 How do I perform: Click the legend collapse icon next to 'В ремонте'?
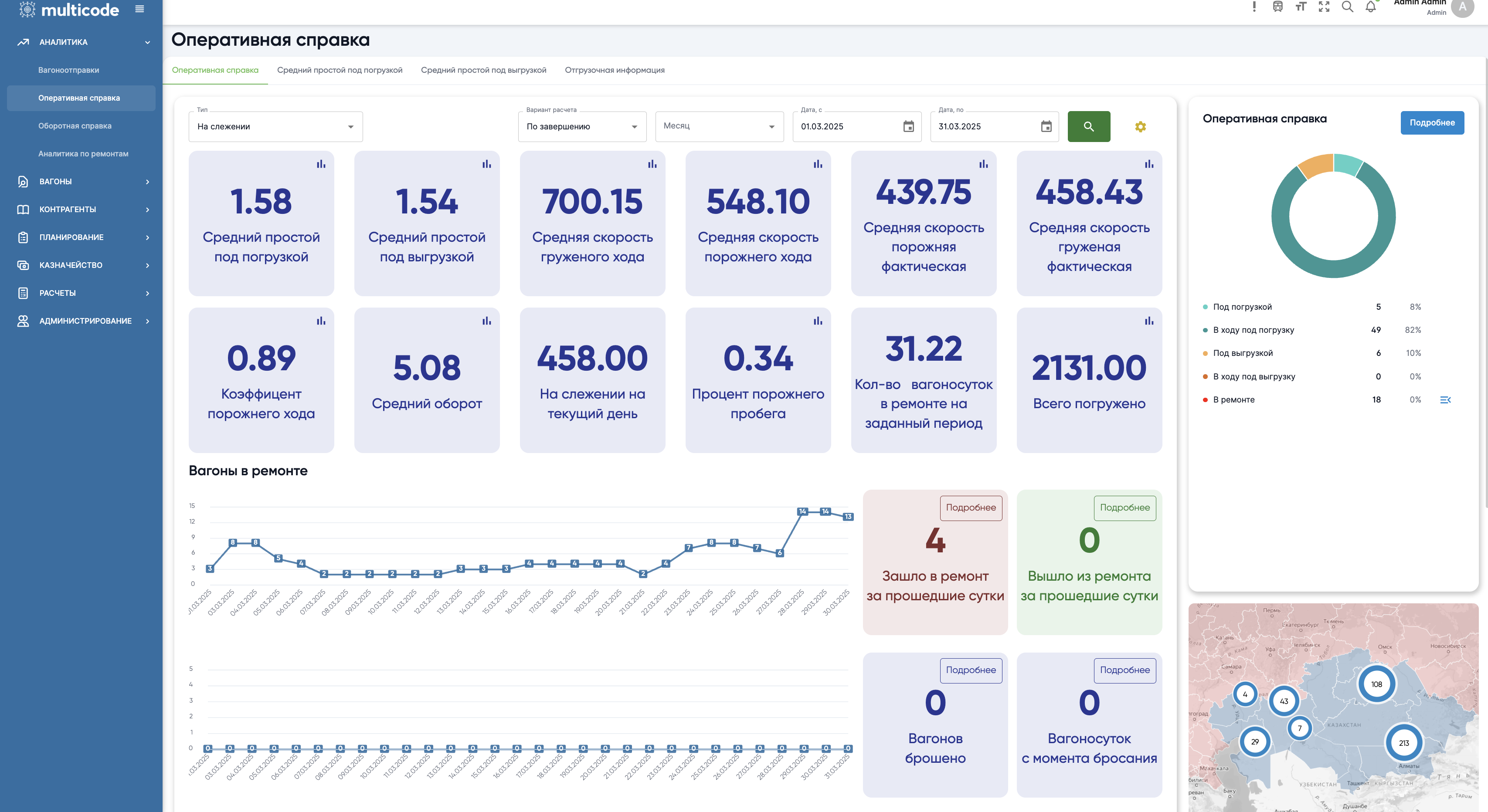[1445, 399]
